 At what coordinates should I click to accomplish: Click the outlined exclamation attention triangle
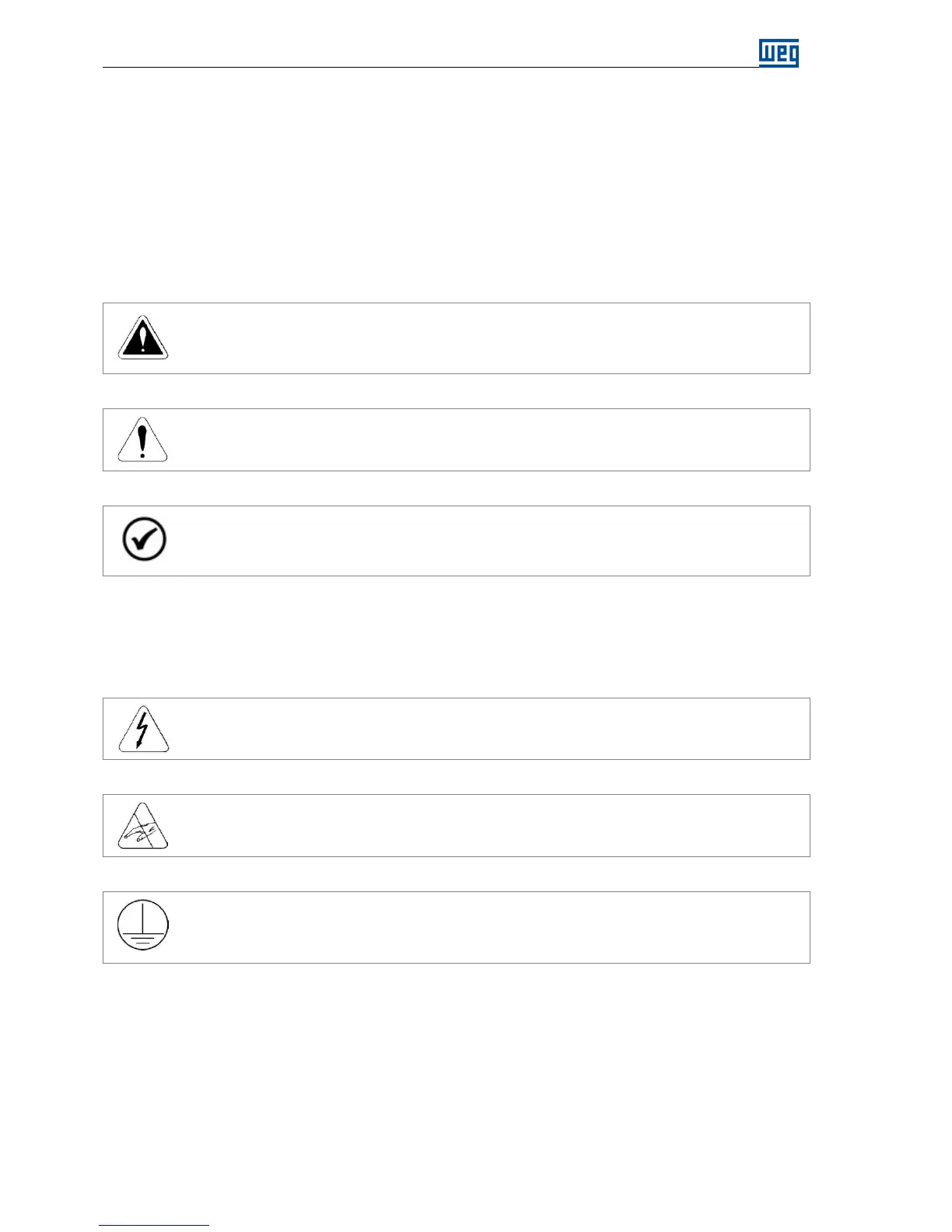(x=142, y=439)
